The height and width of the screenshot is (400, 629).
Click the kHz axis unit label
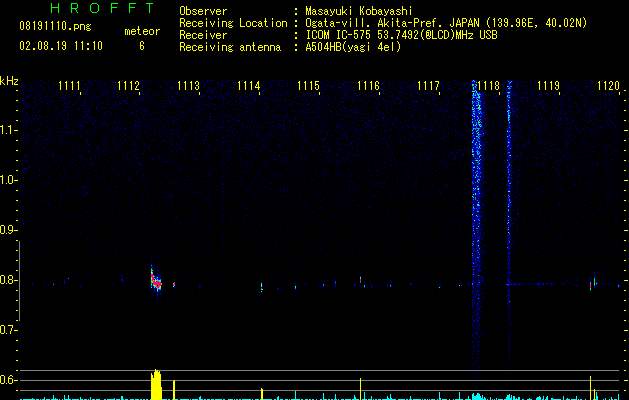point(9,81)
